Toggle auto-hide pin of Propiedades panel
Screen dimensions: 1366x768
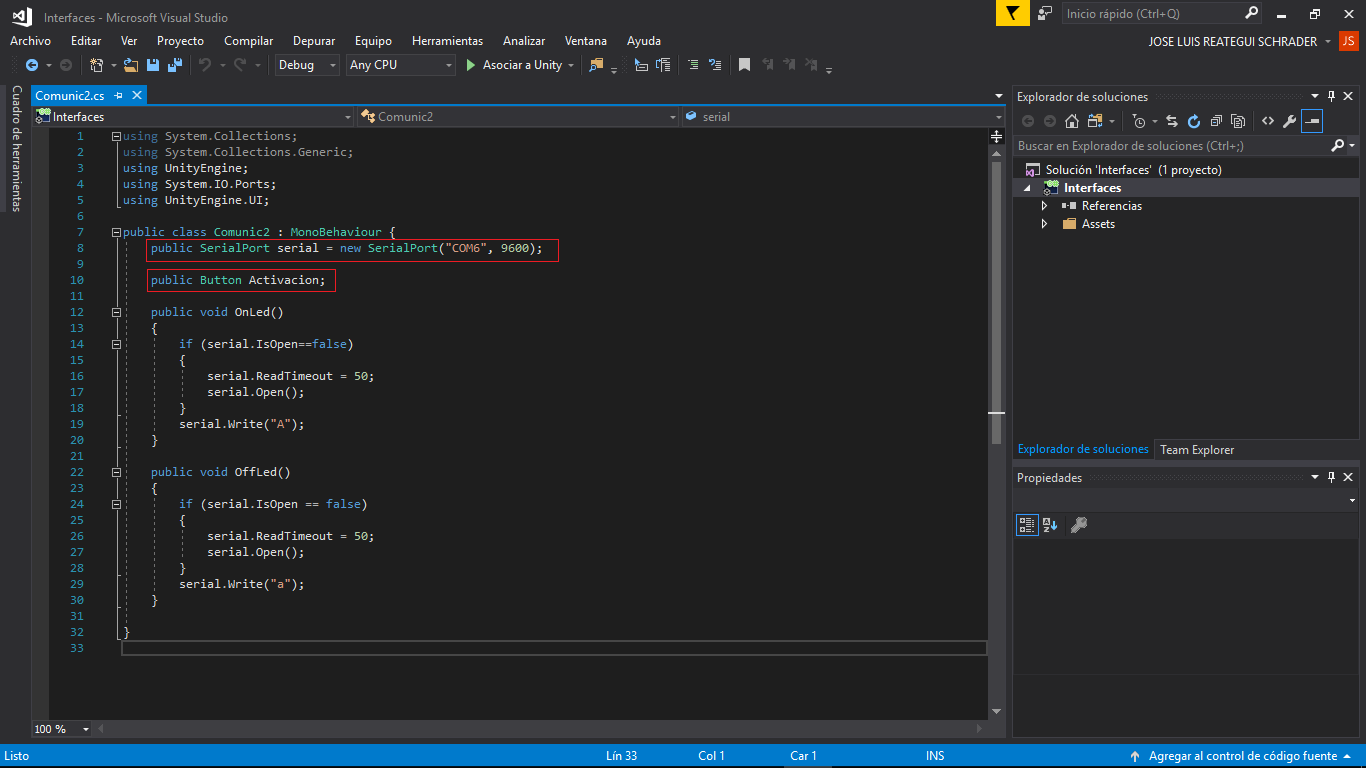click(x=1331, y=478)
